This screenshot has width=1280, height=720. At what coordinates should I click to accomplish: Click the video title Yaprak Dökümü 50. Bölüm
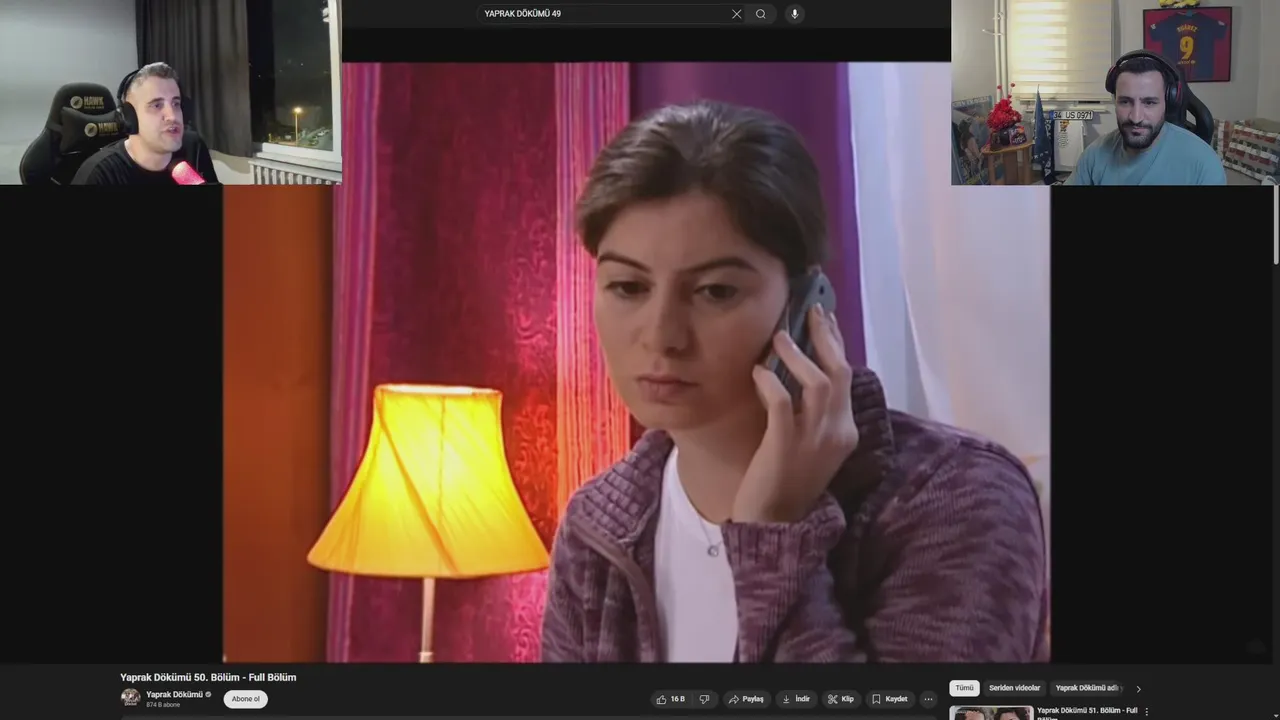click(208, 677)
